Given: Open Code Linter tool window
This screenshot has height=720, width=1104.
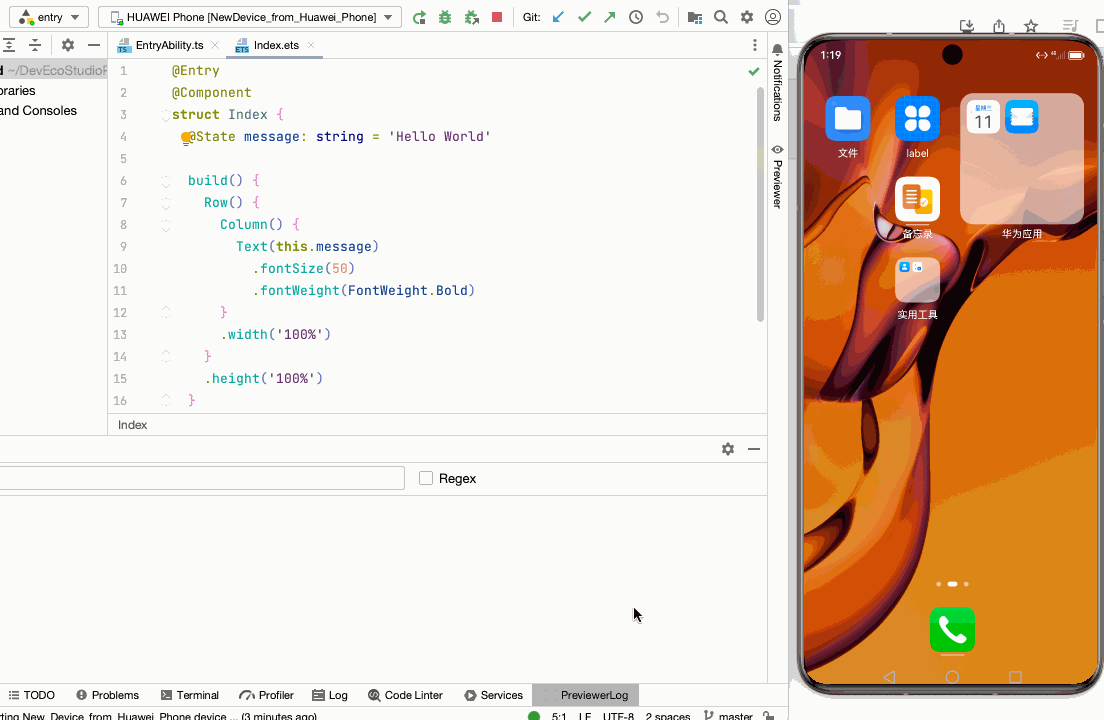Looking at the screenshot, I should click(405, 695).
